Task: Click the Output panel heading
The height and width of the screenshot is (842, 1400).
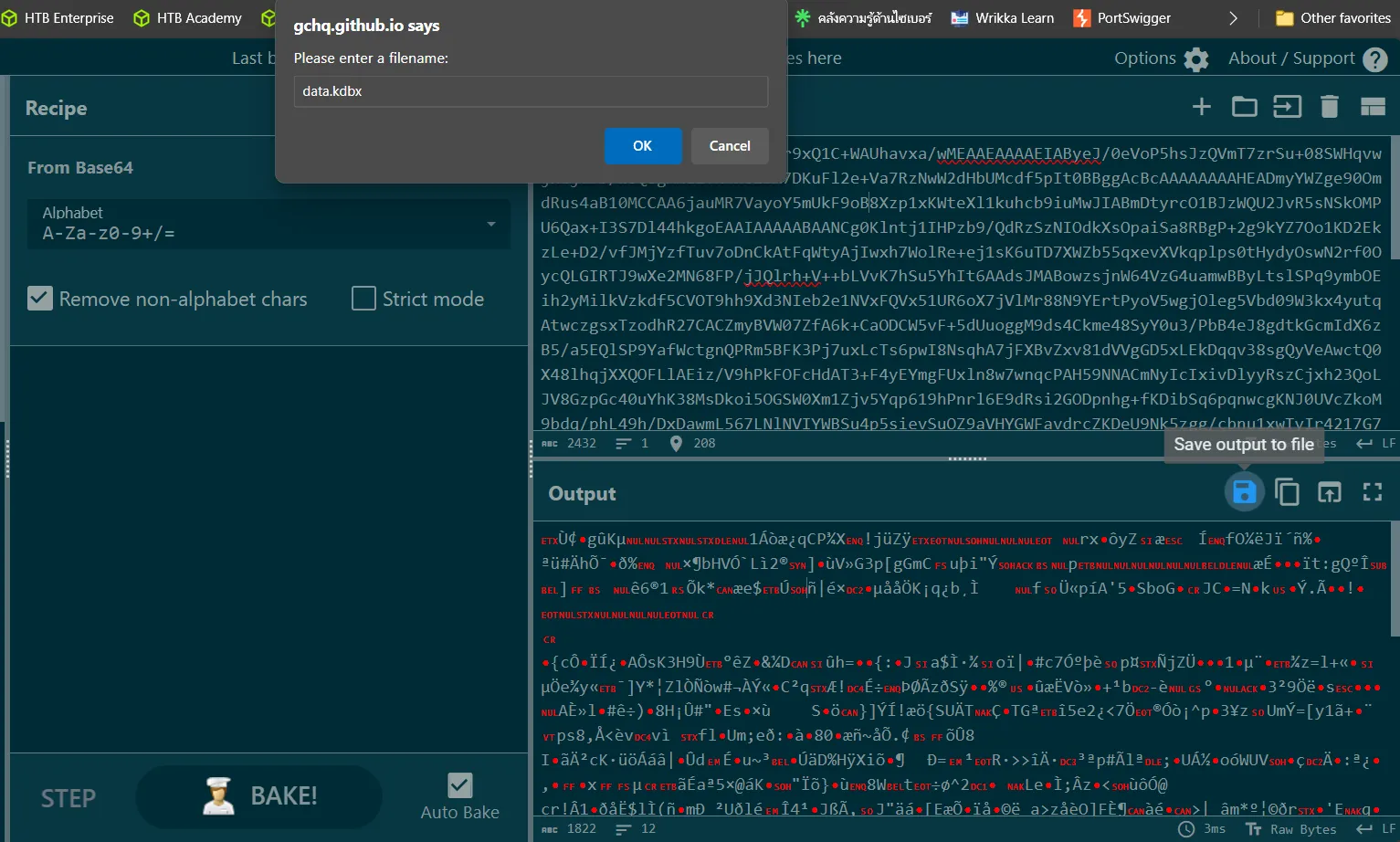Action: [582, 494]
